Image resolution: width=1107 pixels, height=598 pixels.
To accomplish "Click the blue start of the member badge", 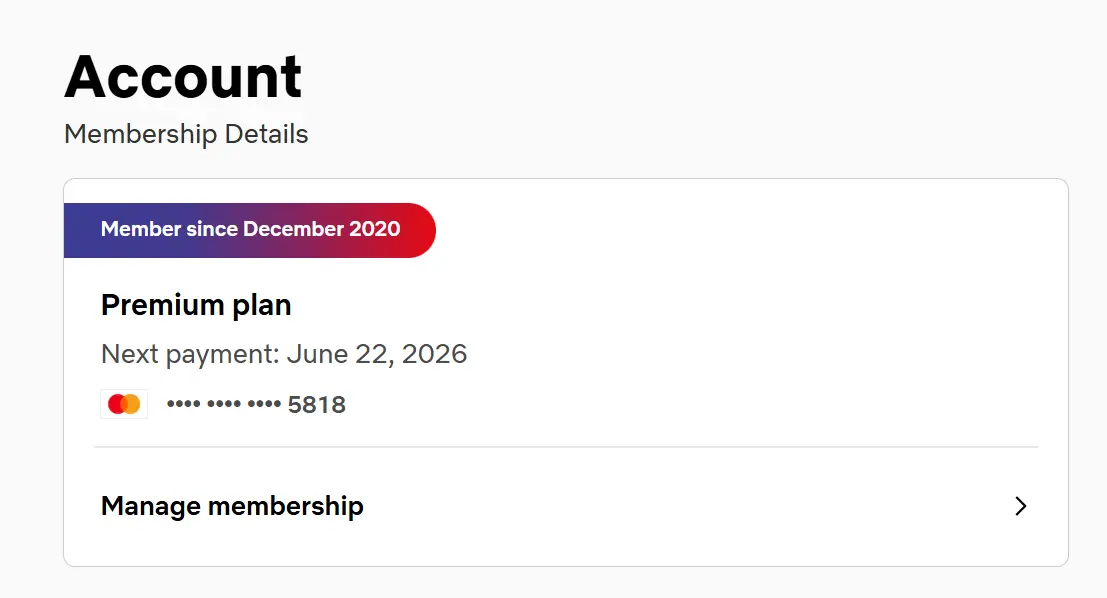I will pos(81,230).
